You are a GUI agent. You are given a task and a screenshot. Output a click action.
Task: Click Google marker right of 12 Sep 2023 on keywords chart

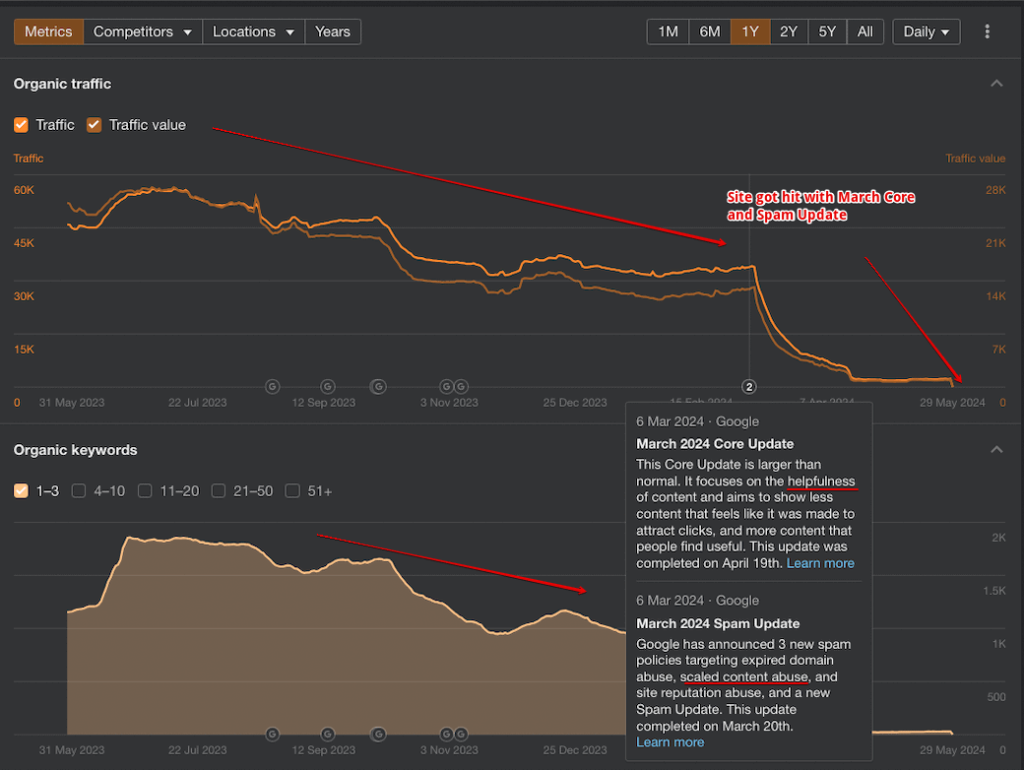(378, 734)
